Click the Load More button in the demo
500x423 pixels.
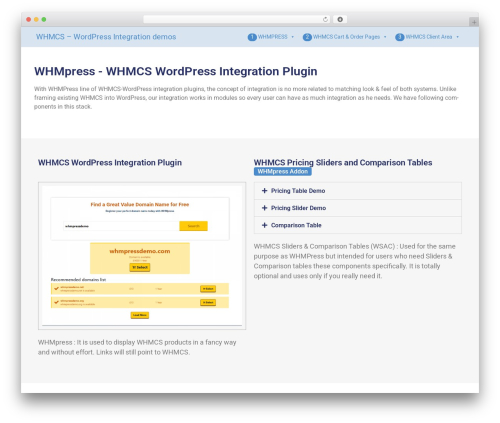click(x=140, y=315)
